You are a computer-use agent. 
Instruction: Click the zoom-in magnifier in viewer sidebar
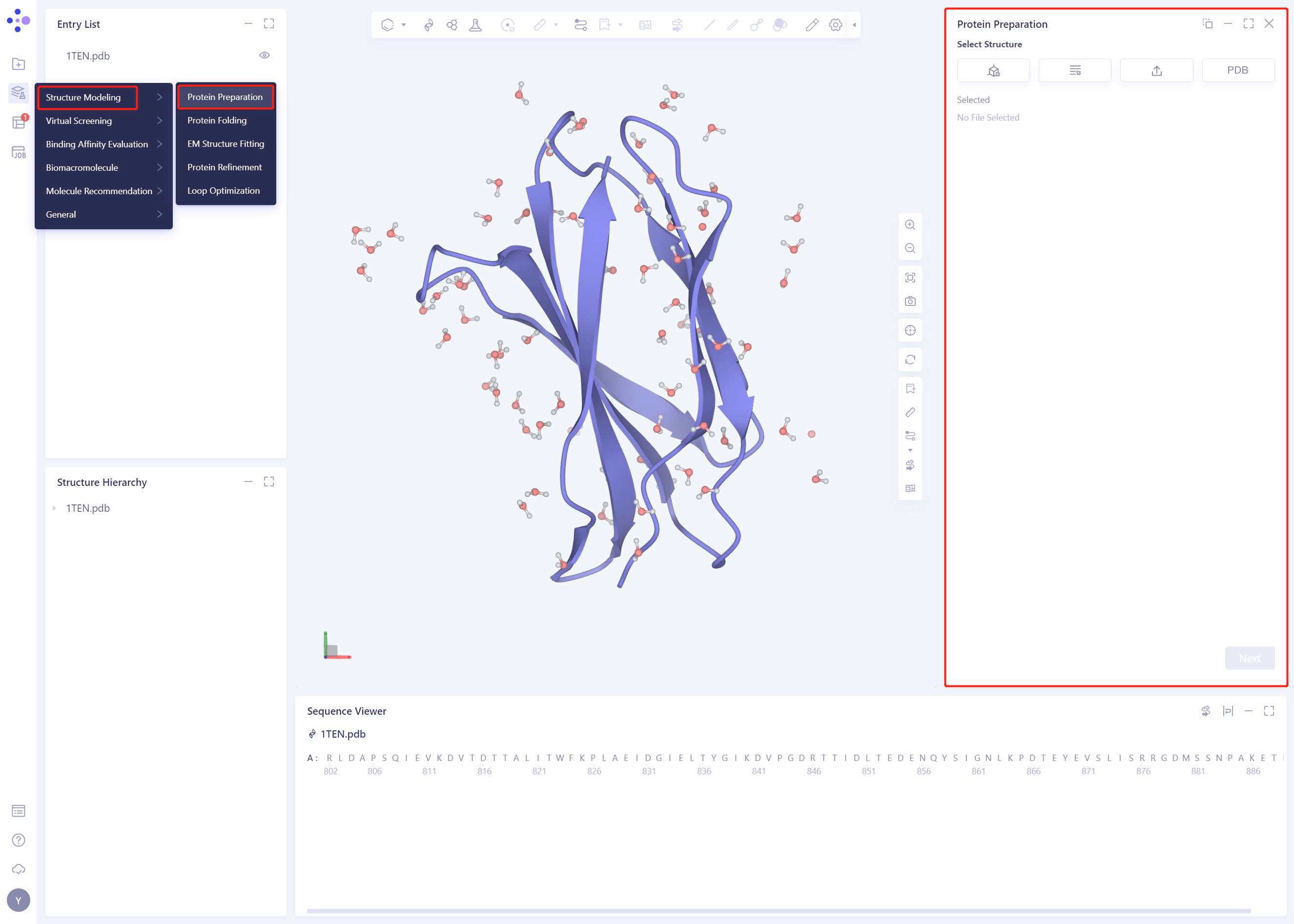(910, 225)
